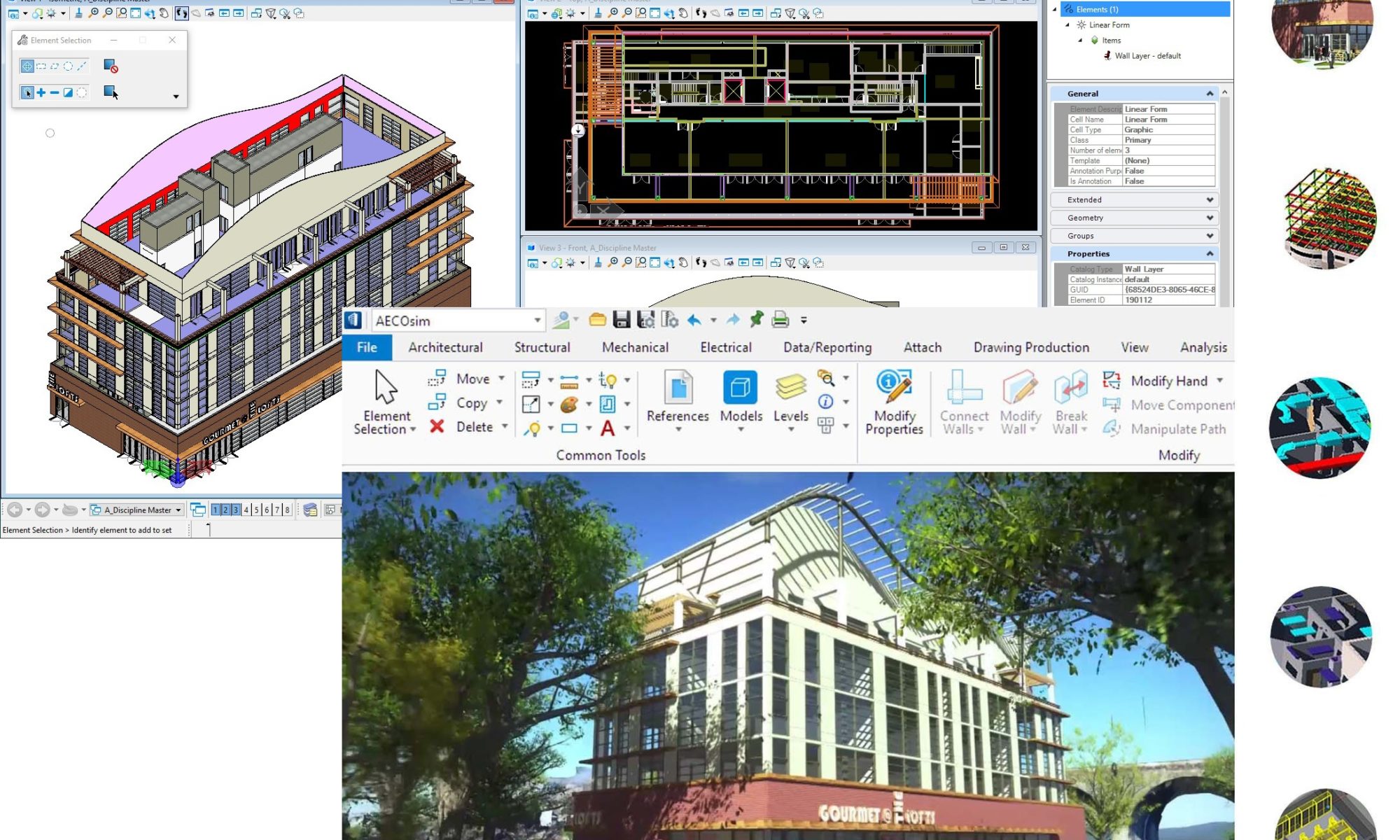This screenshot has height=840, width=1400.
Task: Select Wall Layer - default tree item
Action: click(1147, 56)
